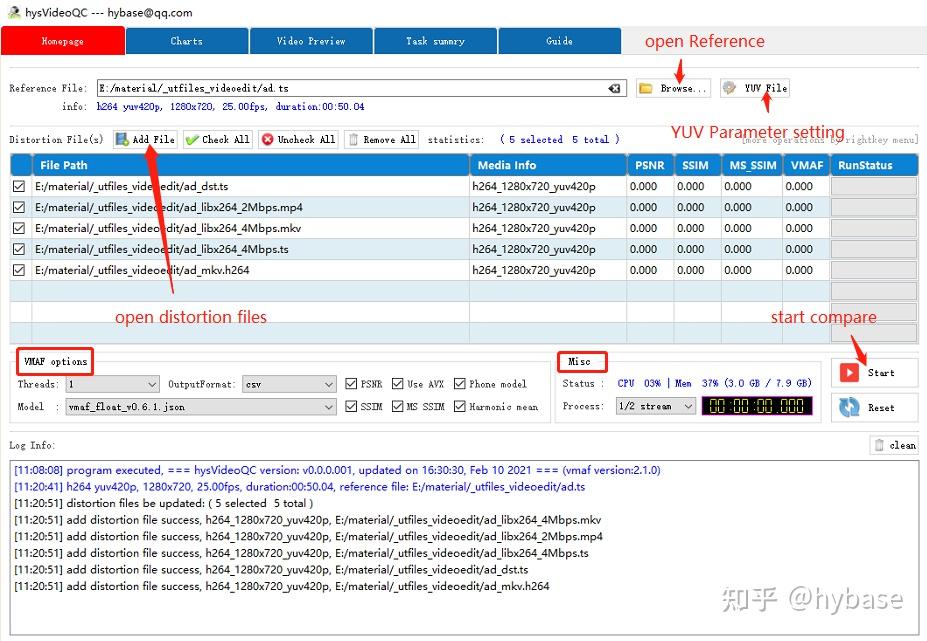Open the OutputFormat csv dropdown

289,384
